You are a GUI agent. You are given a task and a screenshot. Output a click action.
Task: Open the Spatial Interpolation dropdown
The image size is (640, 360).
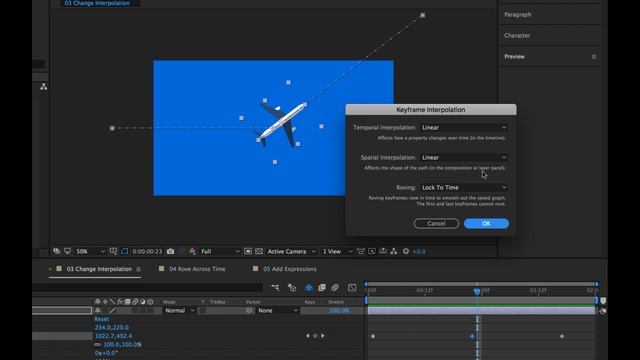464,157
